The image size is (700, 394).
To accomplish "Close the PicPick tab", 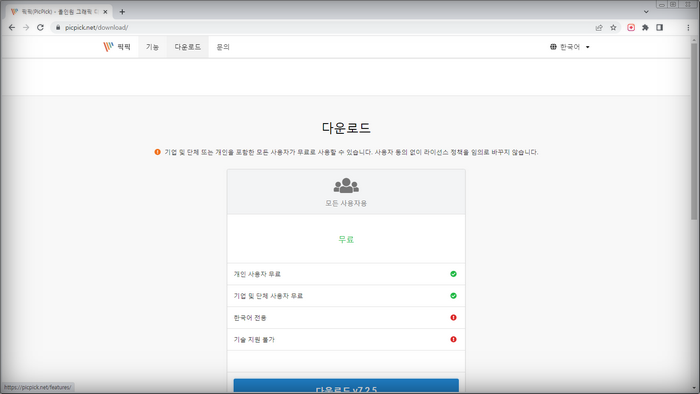I will coord(105,12).
